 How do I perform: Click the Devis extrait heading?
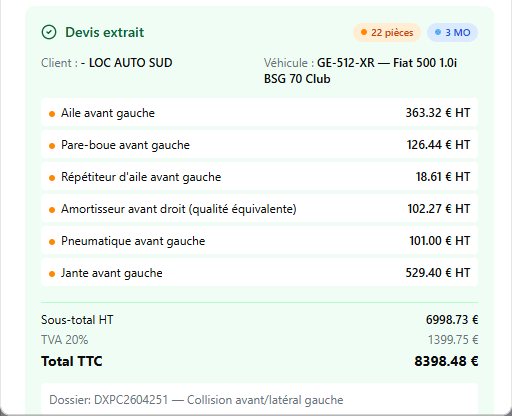104,32
